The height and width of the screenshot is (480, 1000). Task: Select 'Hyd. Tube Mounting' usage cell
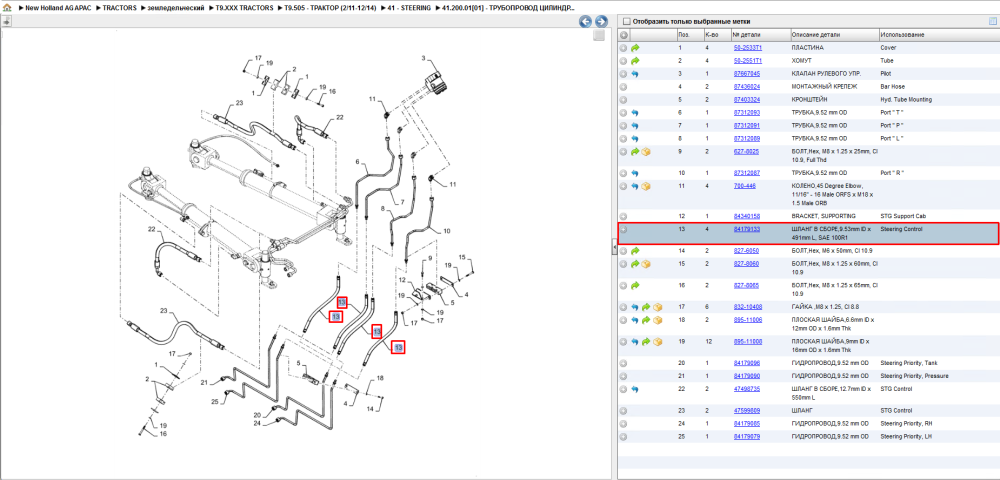click(x=906, y=100)
